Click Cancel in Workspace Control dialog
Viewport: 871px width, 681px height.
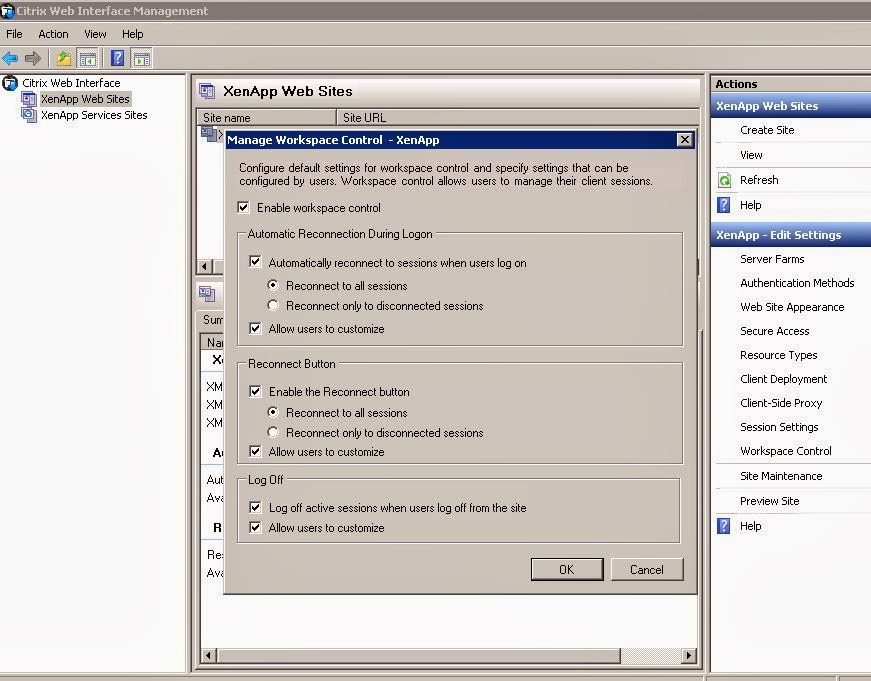coord(647,569)
